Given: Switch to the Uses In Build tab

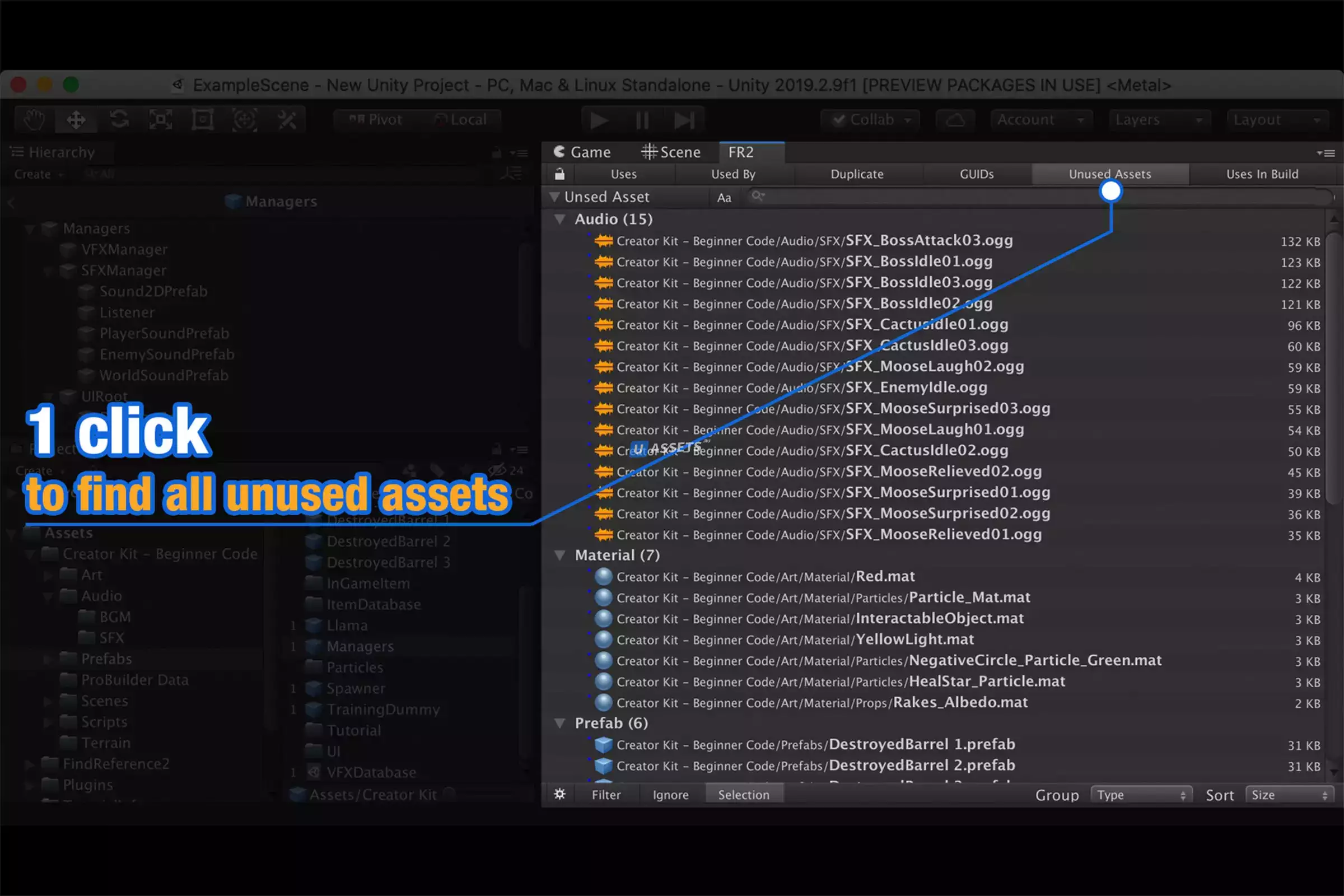Looking at the screenshot, I should (x=1262, y=174).
